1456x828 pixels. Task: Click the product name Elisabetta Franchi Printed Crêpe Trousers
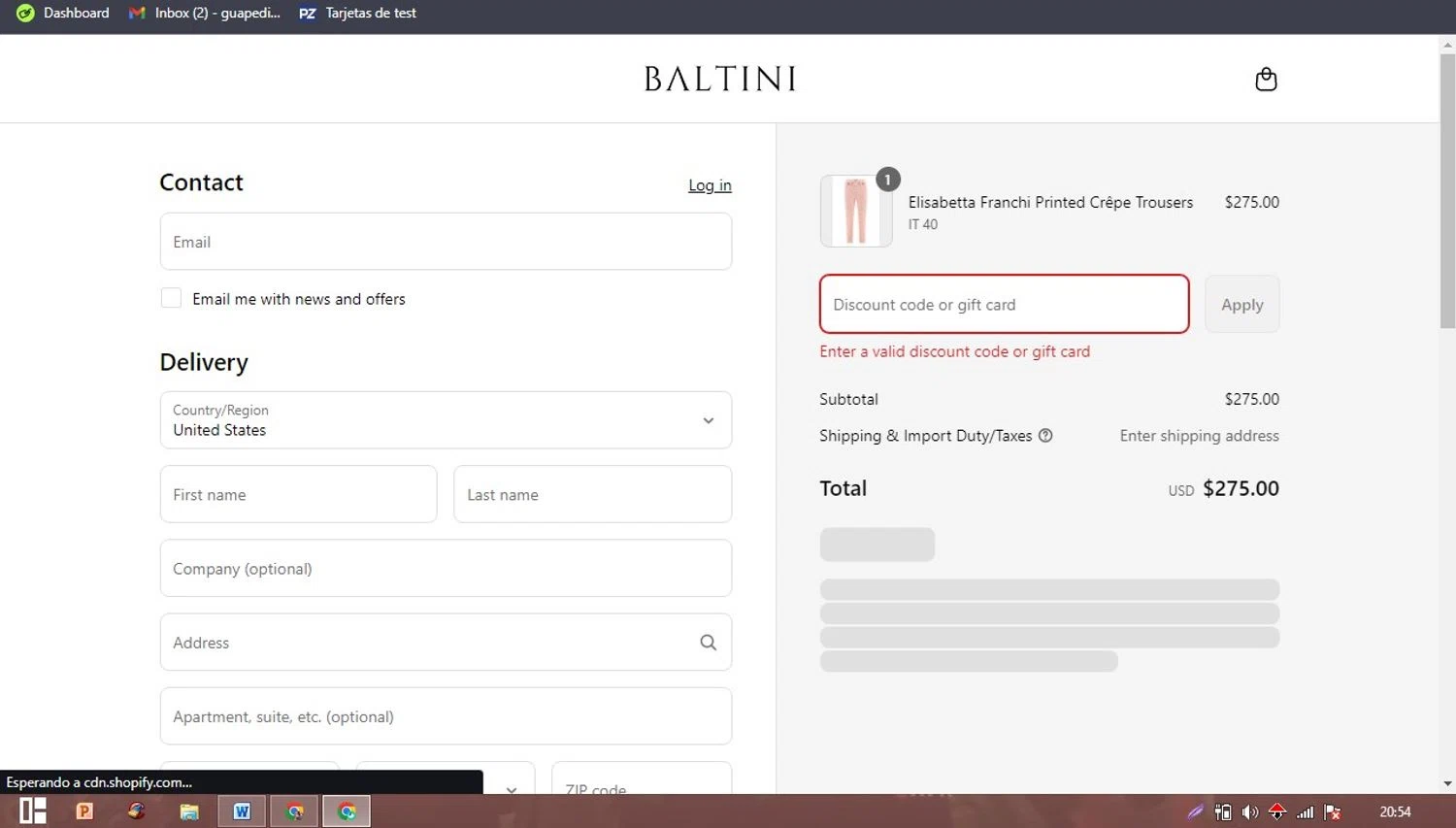pos(1050,202)
